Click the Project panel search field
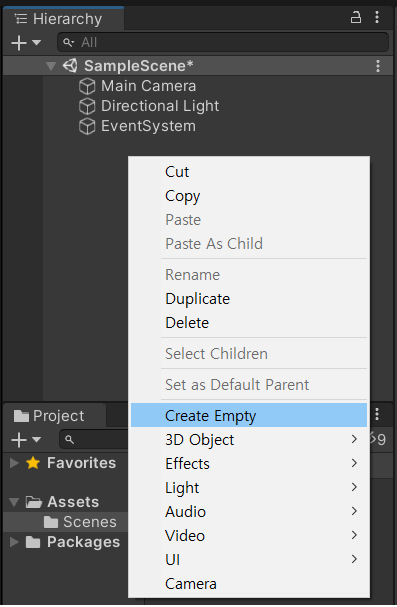 click(94, 439)
